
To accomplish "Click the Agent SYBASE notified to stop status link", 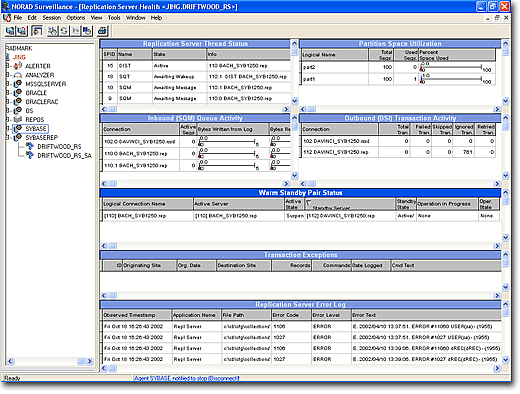I will click(187, 378).
